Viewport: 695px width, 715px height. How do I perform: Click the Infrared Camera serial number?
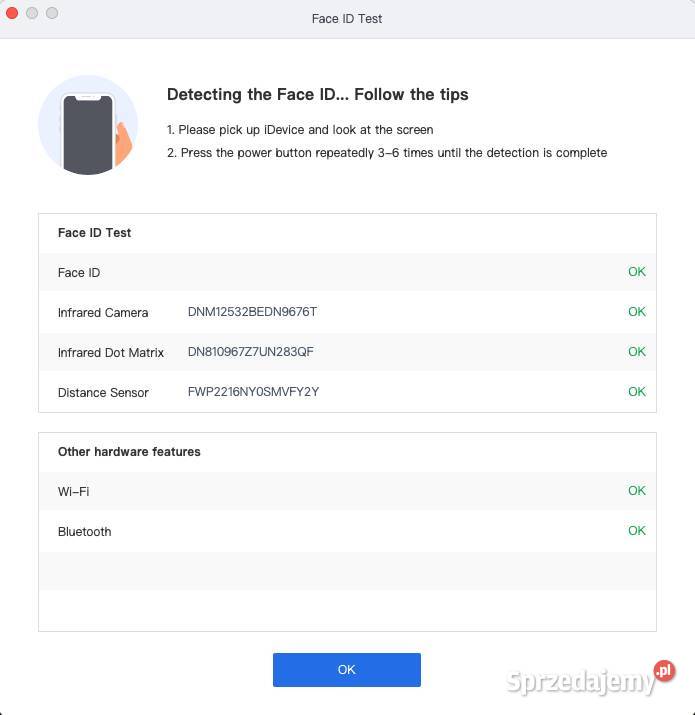tap(252, 312)
